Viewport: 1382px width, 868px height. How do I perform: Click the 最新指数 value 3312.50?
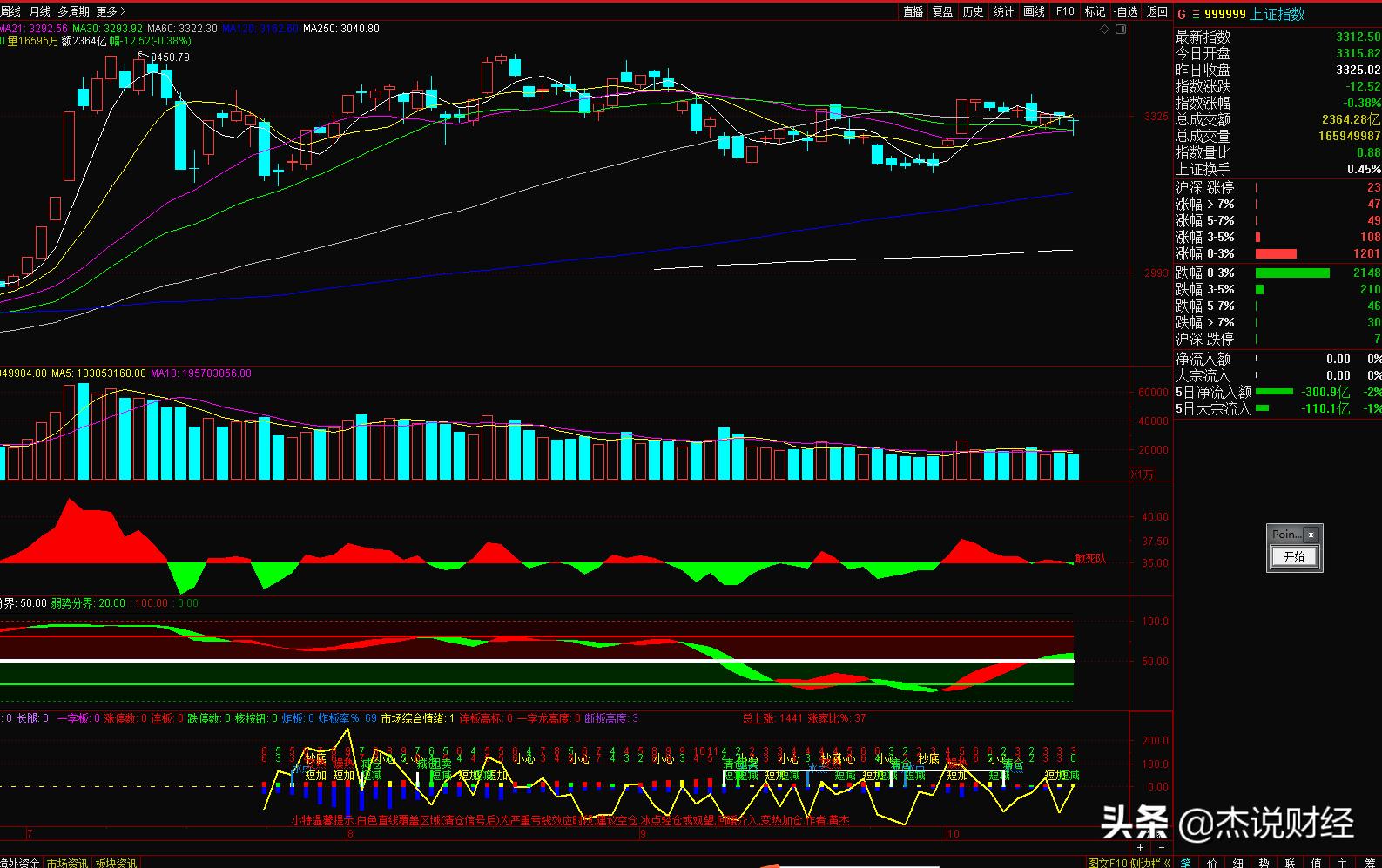pyautogui.click(x=1358, y=37)
